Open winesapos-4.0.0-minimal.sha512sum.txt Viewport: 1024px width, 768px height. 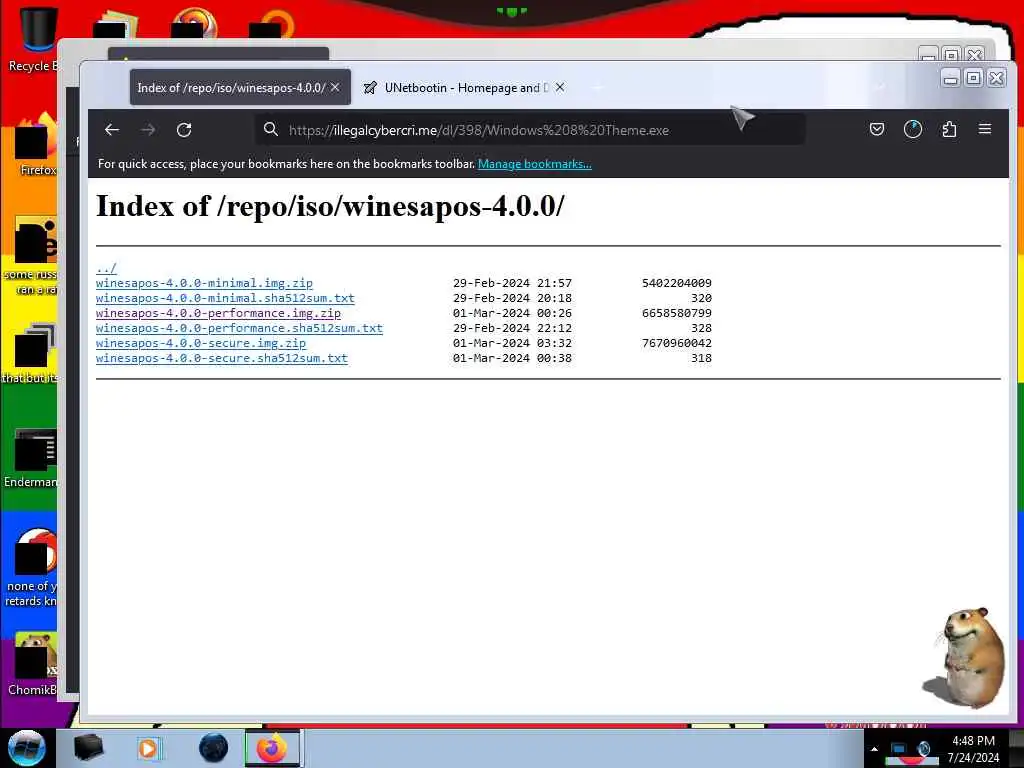(x=225, y=298)
